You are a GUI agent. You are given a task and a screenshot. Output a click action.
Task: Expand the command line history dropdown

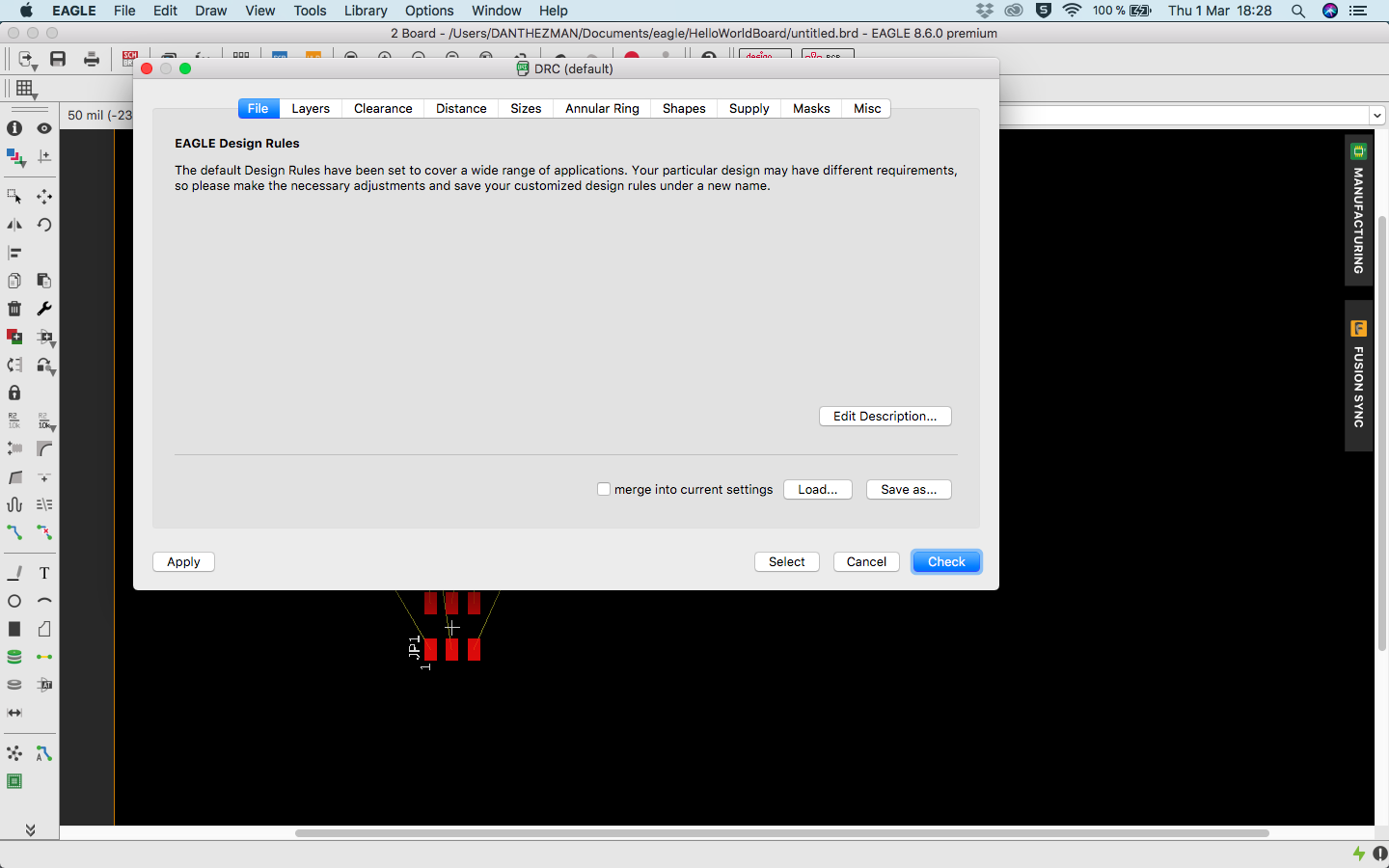[1377, 116]
